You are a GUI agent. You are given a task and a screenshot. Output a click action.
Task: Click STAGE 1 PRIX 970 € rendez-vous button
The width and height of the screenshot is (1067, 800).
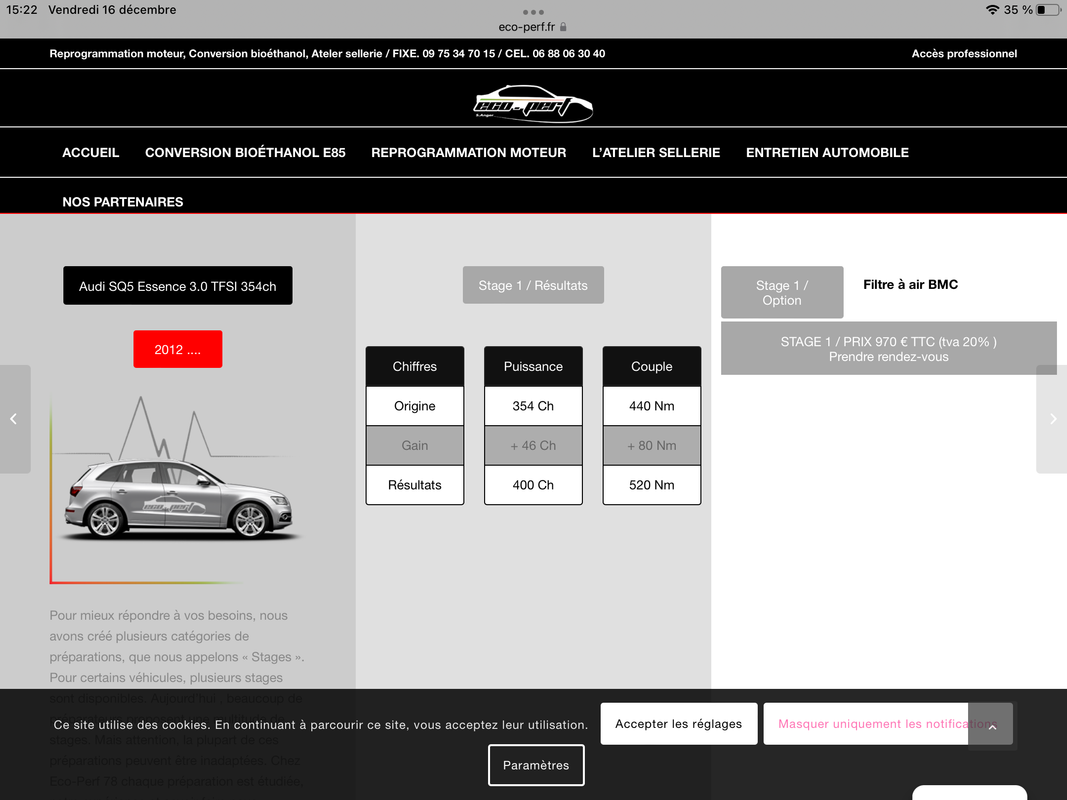pyautogui.click(x=888, y=348)
